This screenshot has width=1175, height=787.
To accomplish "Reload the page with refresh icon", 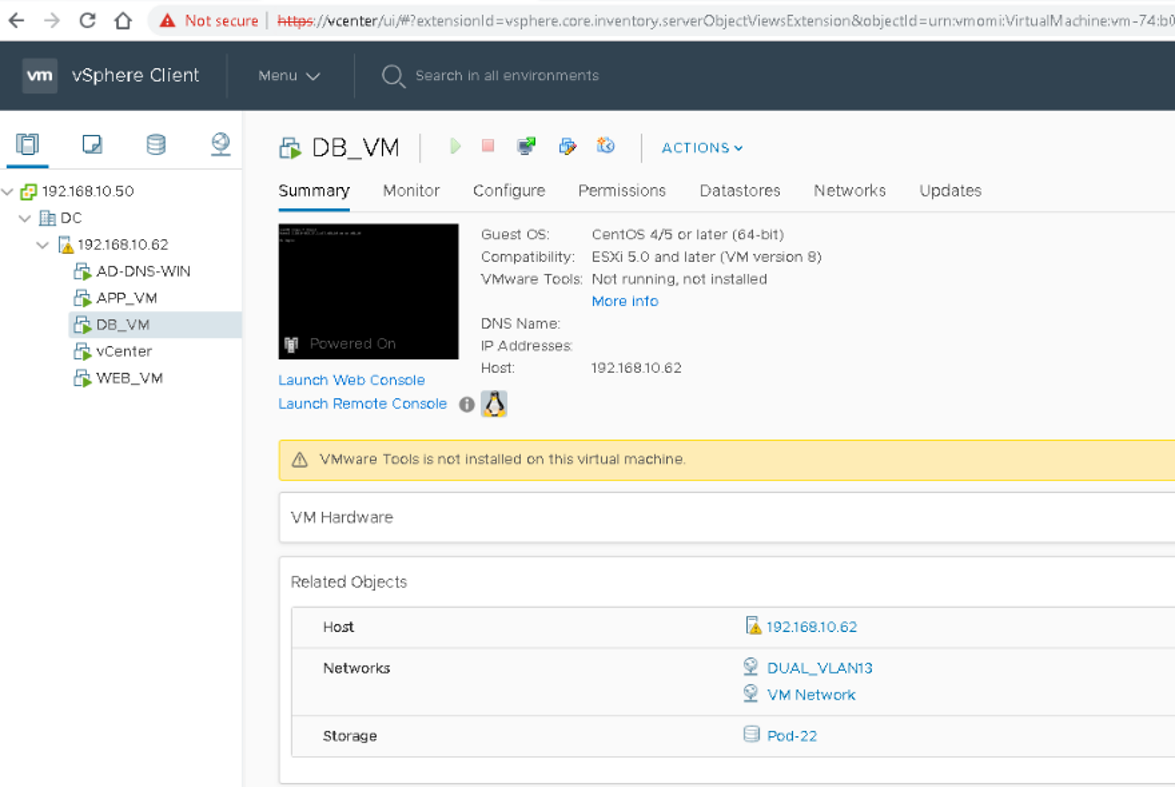I will point(88,20).
